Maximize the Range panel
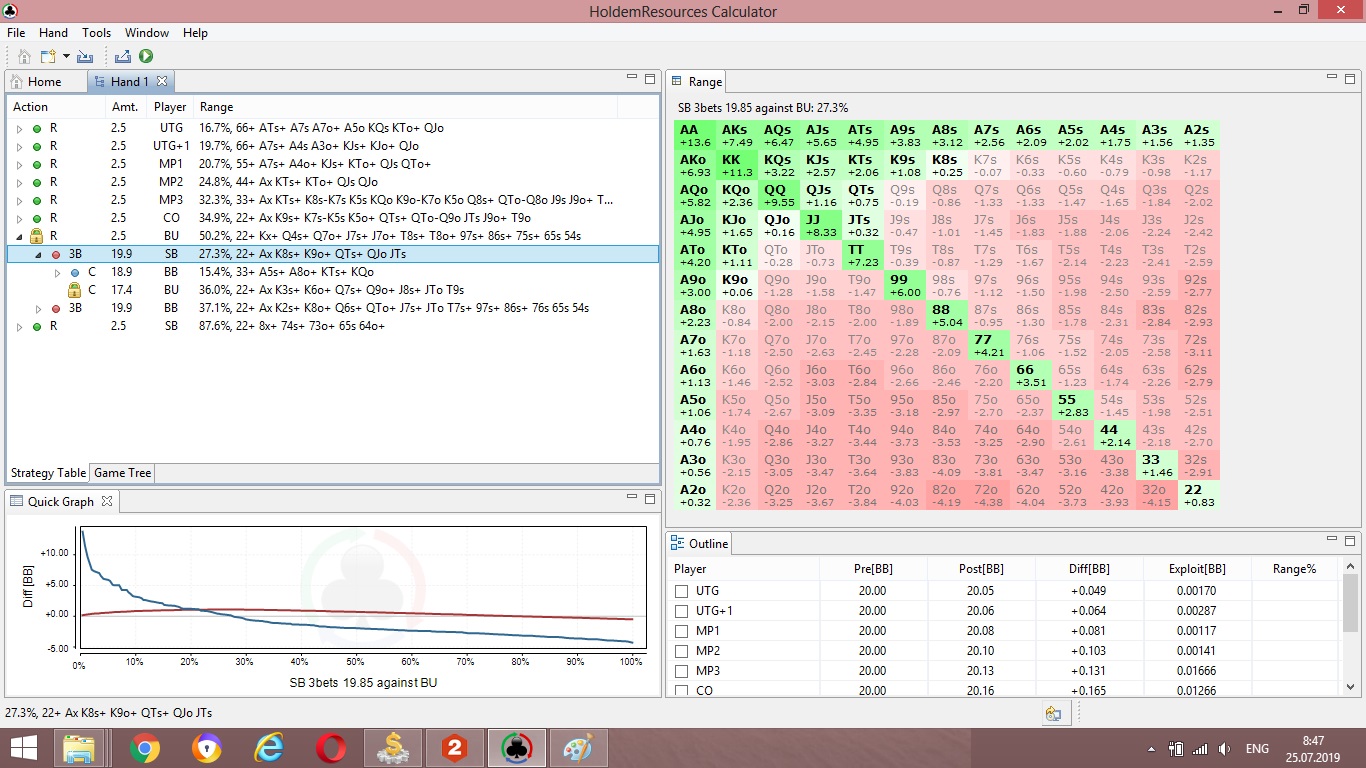Screen dimensions: 1366x768 click(1349, 78)
